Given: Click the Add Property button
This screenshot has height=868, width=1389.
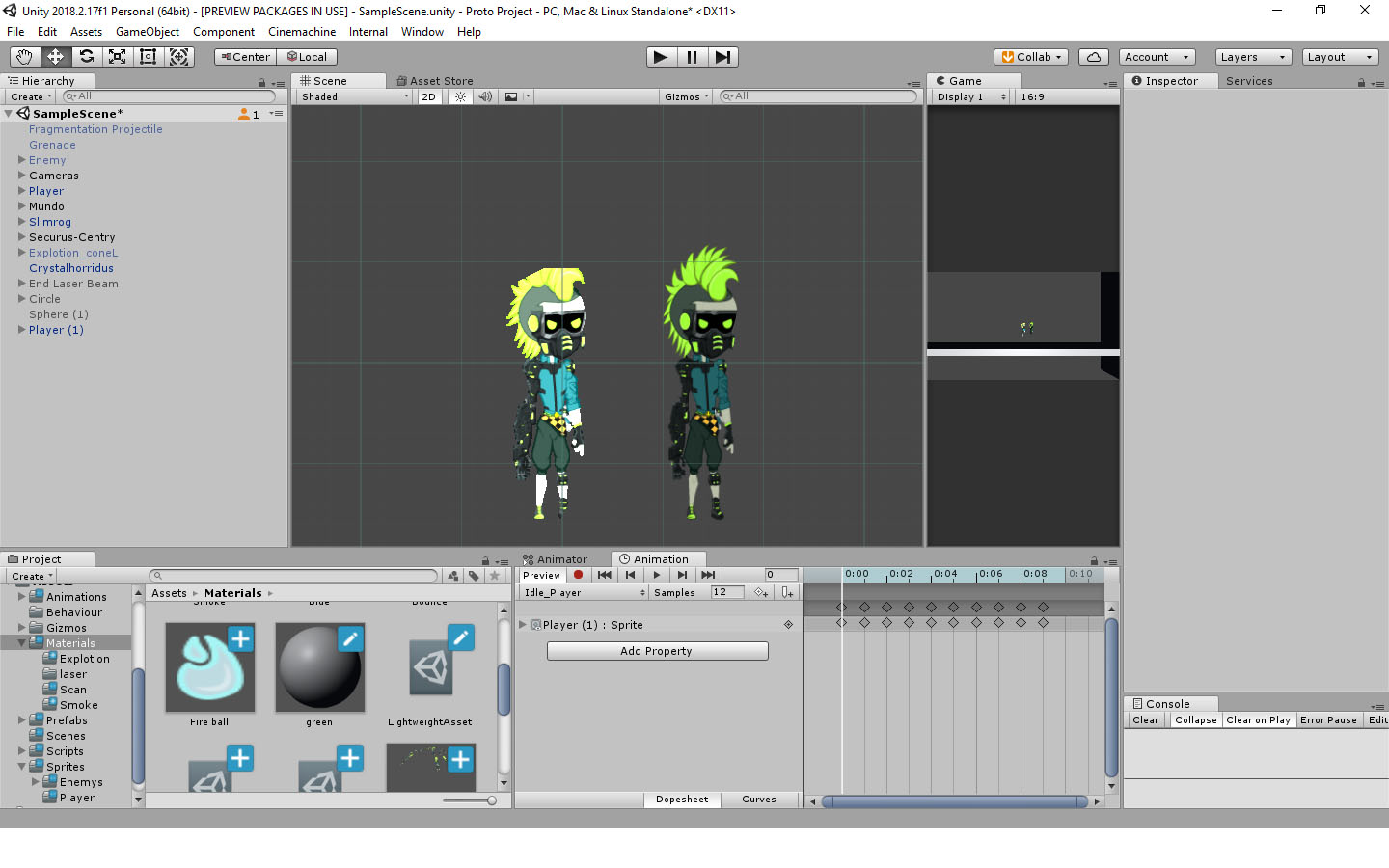Looking at the screenshot, I should [657, 651].
